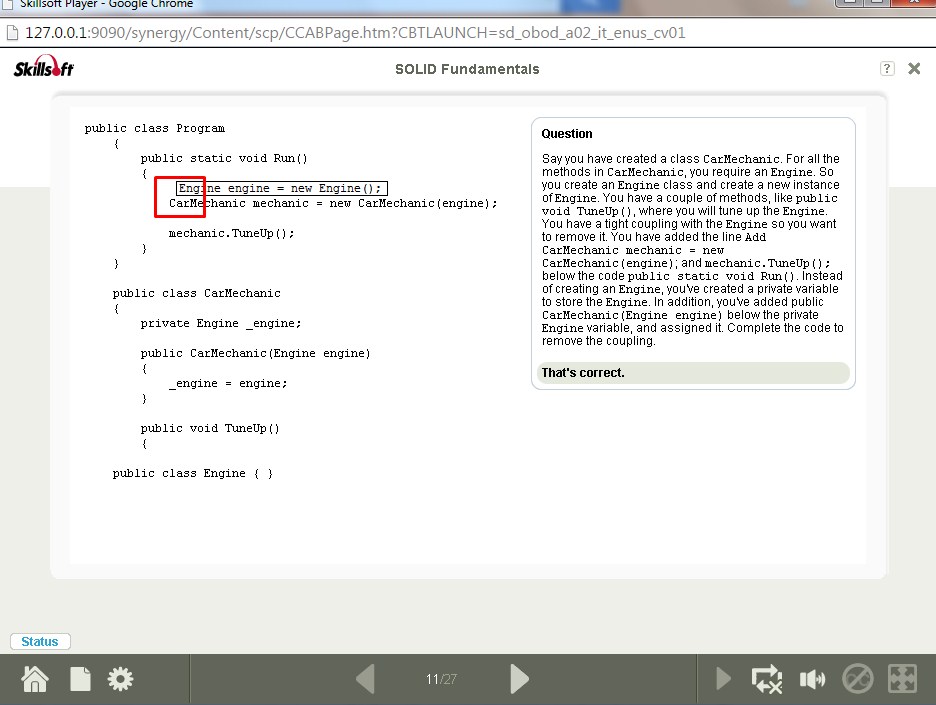
Task: Click the public class Program line
Action: point(155,128)
